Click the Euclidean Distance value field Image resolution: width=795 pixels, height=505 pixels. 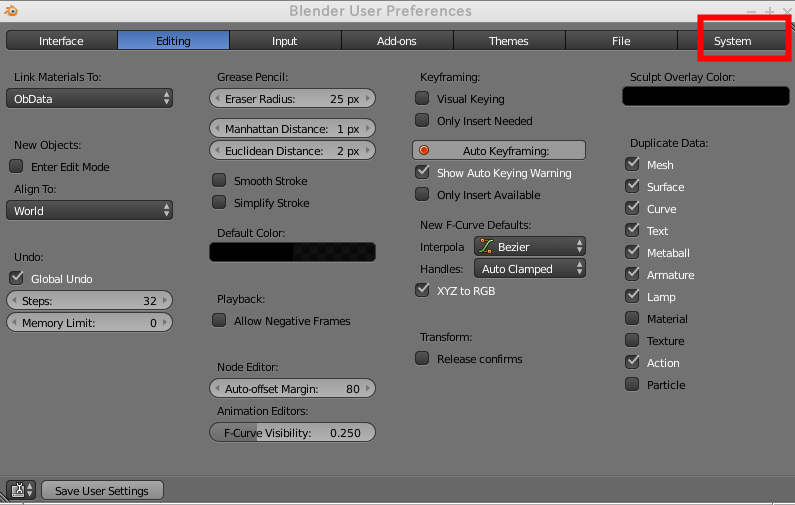293,151
